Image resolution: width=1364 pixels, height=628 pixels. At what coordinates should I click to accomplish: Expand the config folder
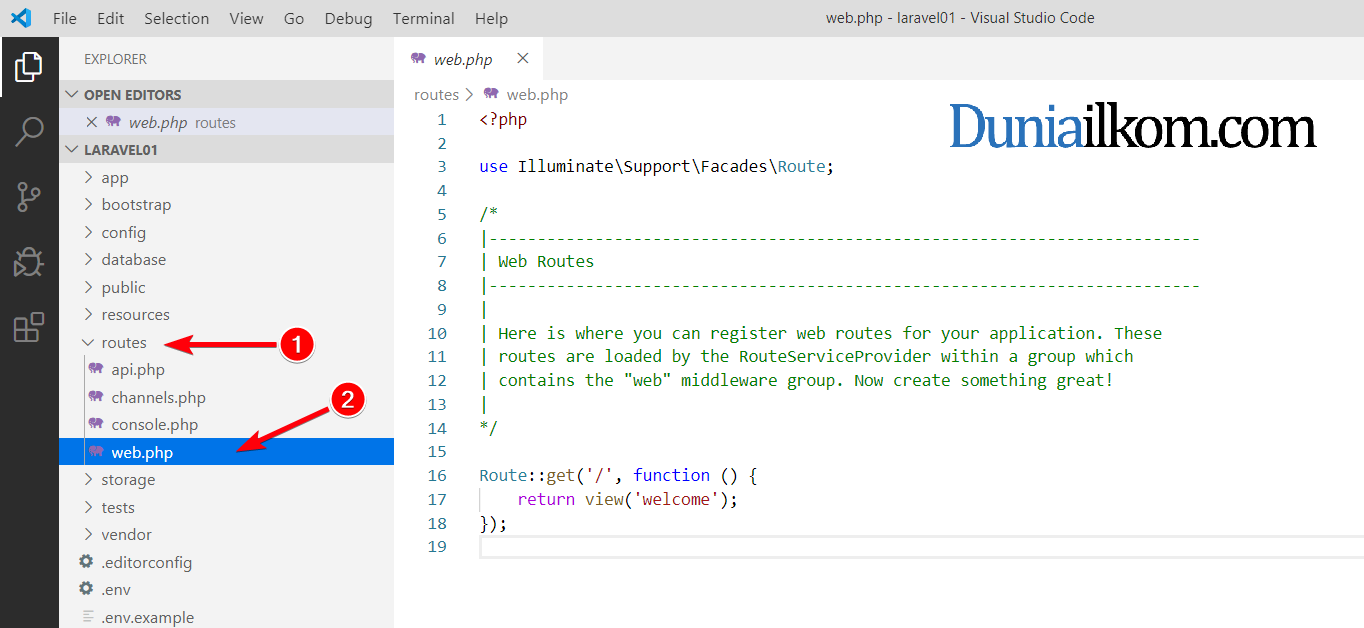tap(226, 232)
